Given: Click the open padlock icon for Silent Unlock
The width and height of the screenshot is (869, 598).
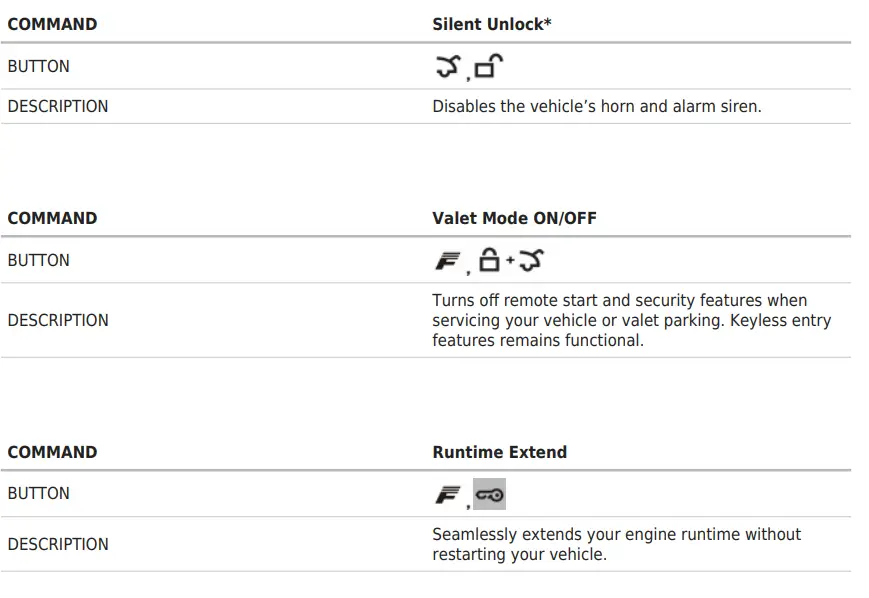Looking at the screenshot, I should (x=488, y=68).
